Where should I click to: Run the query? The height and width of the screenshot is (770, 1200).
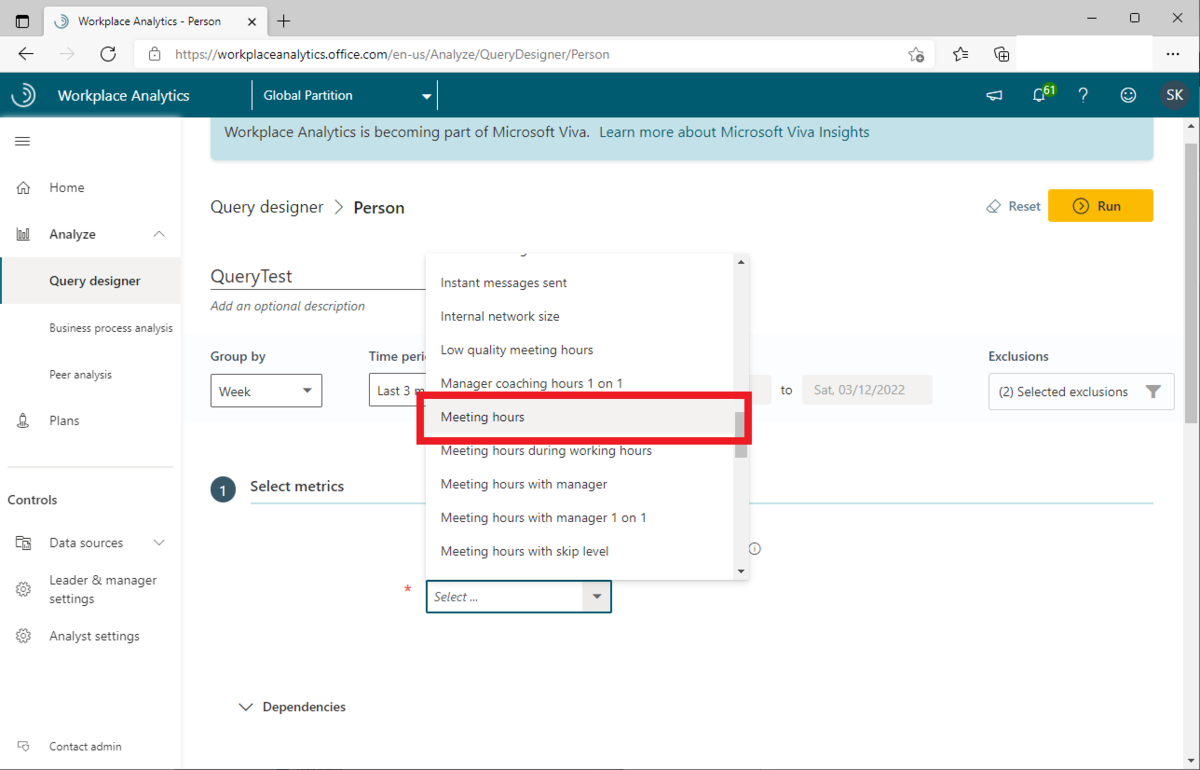pyautogui.click(x=1100, y=206)
